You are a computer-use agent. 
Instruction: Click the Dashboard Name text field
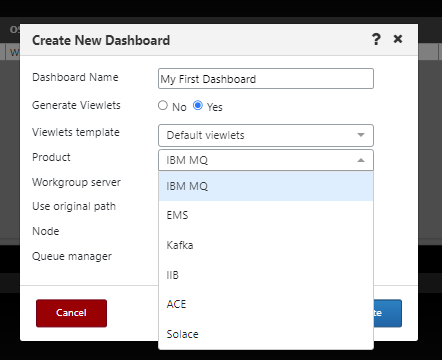pos(266,79)
